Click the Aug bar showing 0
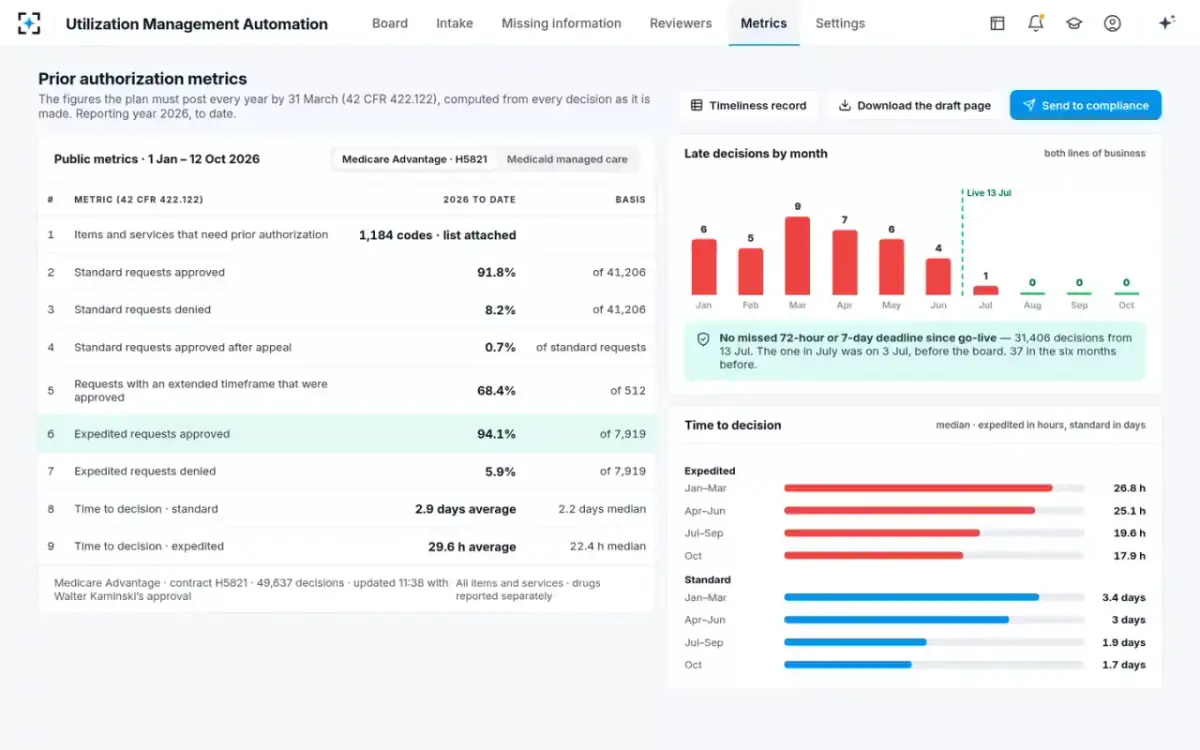This screenshot has height=750, width=1200. click(1032, 293)
